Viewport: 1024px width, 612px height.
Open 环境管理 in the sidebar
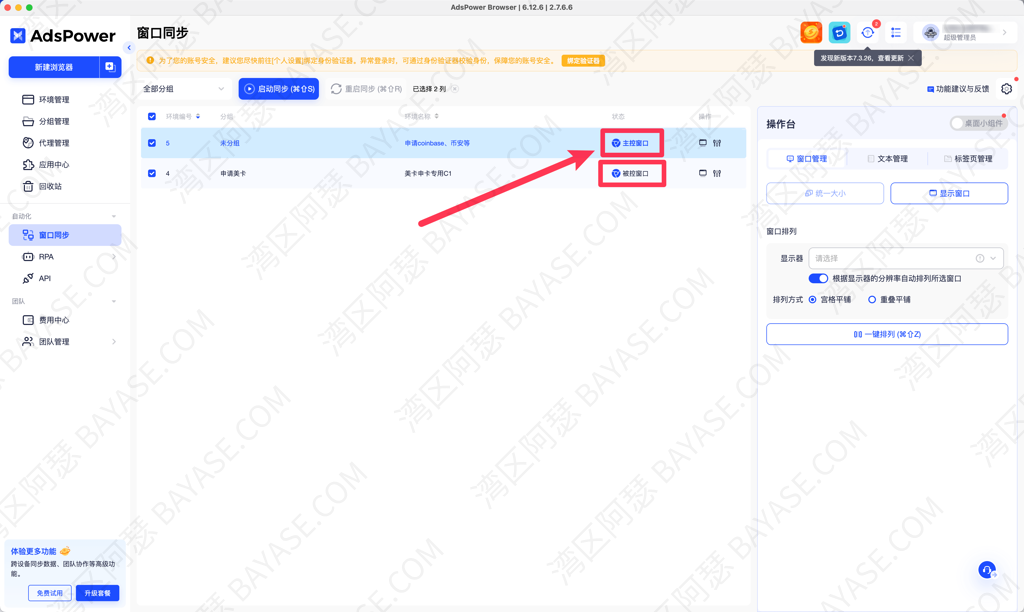(x=54, y=100)
